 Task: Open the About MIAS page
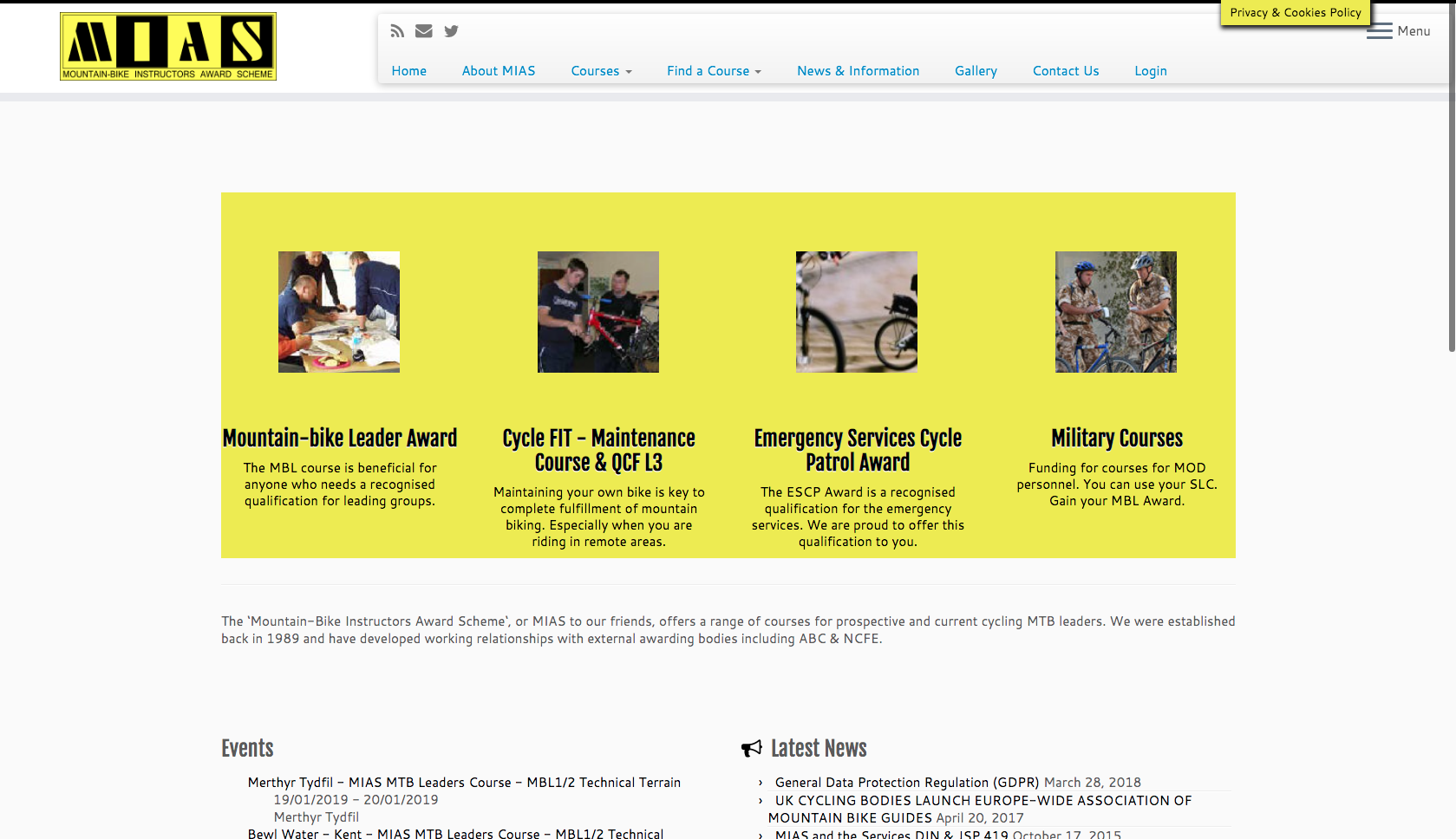click(499, 71)
